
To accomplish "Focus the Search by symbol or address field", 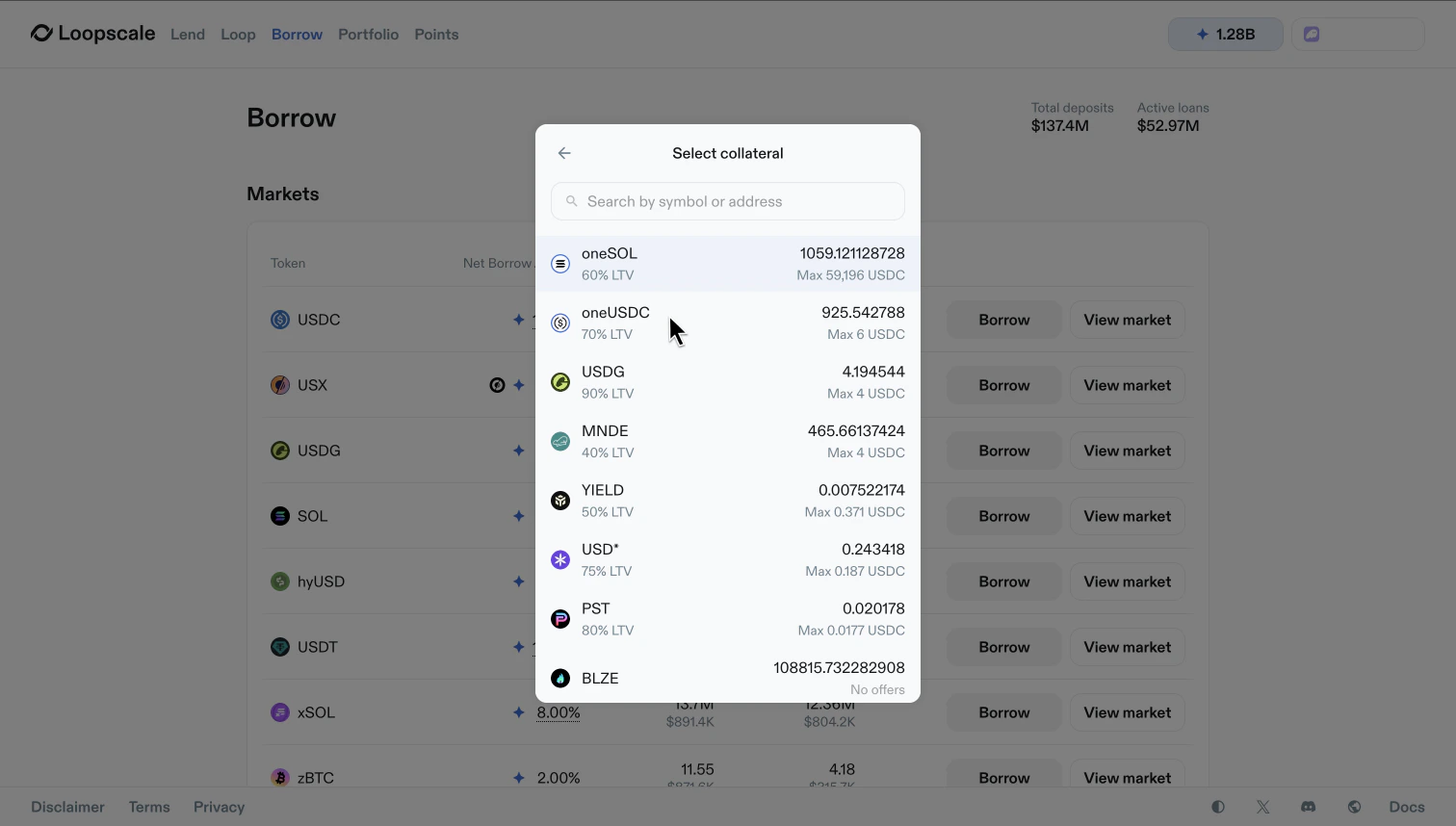I will click(x=728, y=201).
